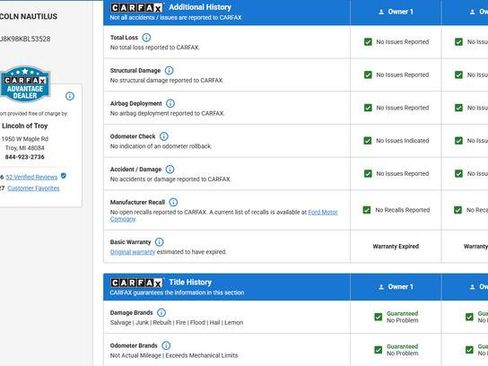Click the Owner 1 person icon in Title History
Image resolution: width=488 pixels, height=366 pixels.
pos(381,287)
